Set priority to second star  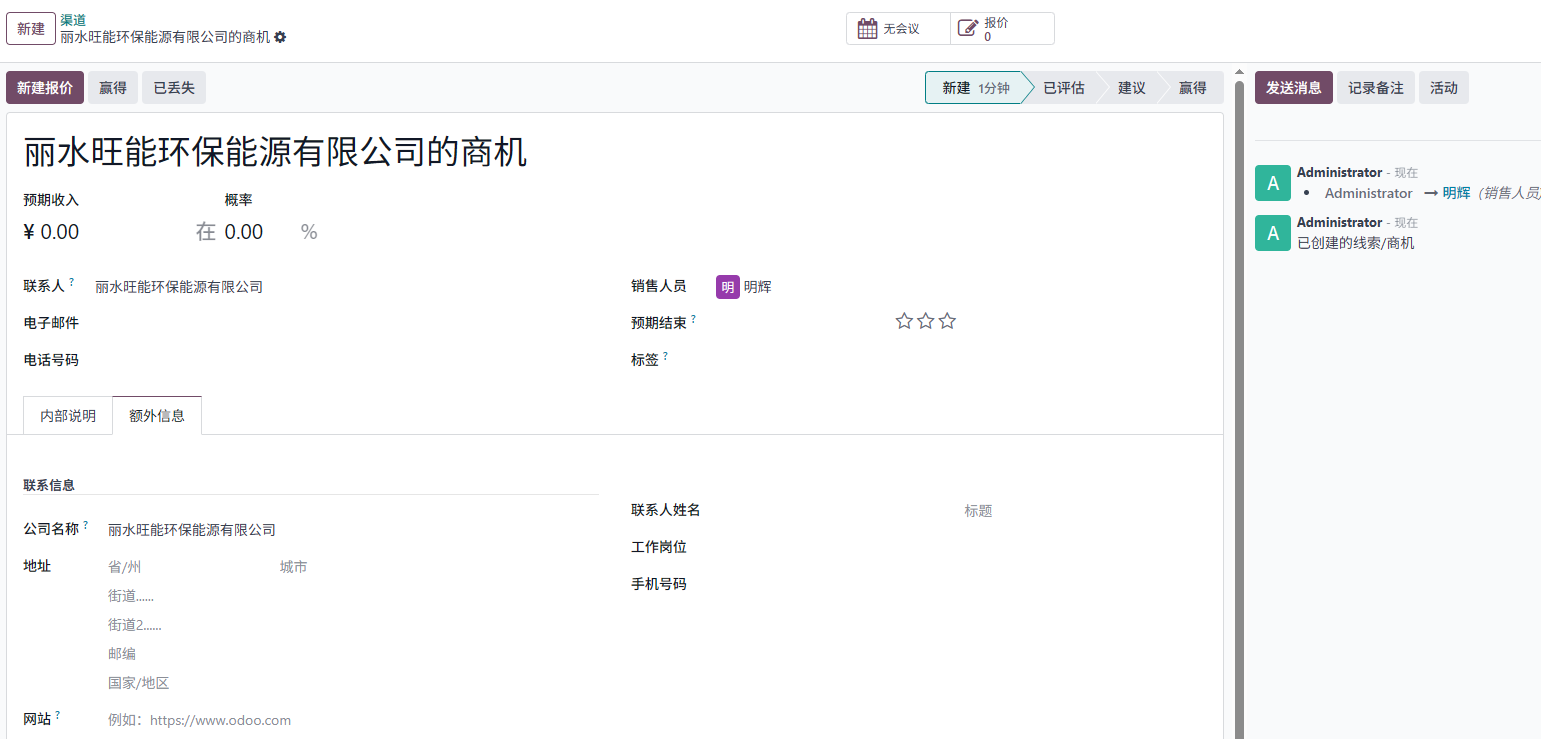tap(926, 321)
